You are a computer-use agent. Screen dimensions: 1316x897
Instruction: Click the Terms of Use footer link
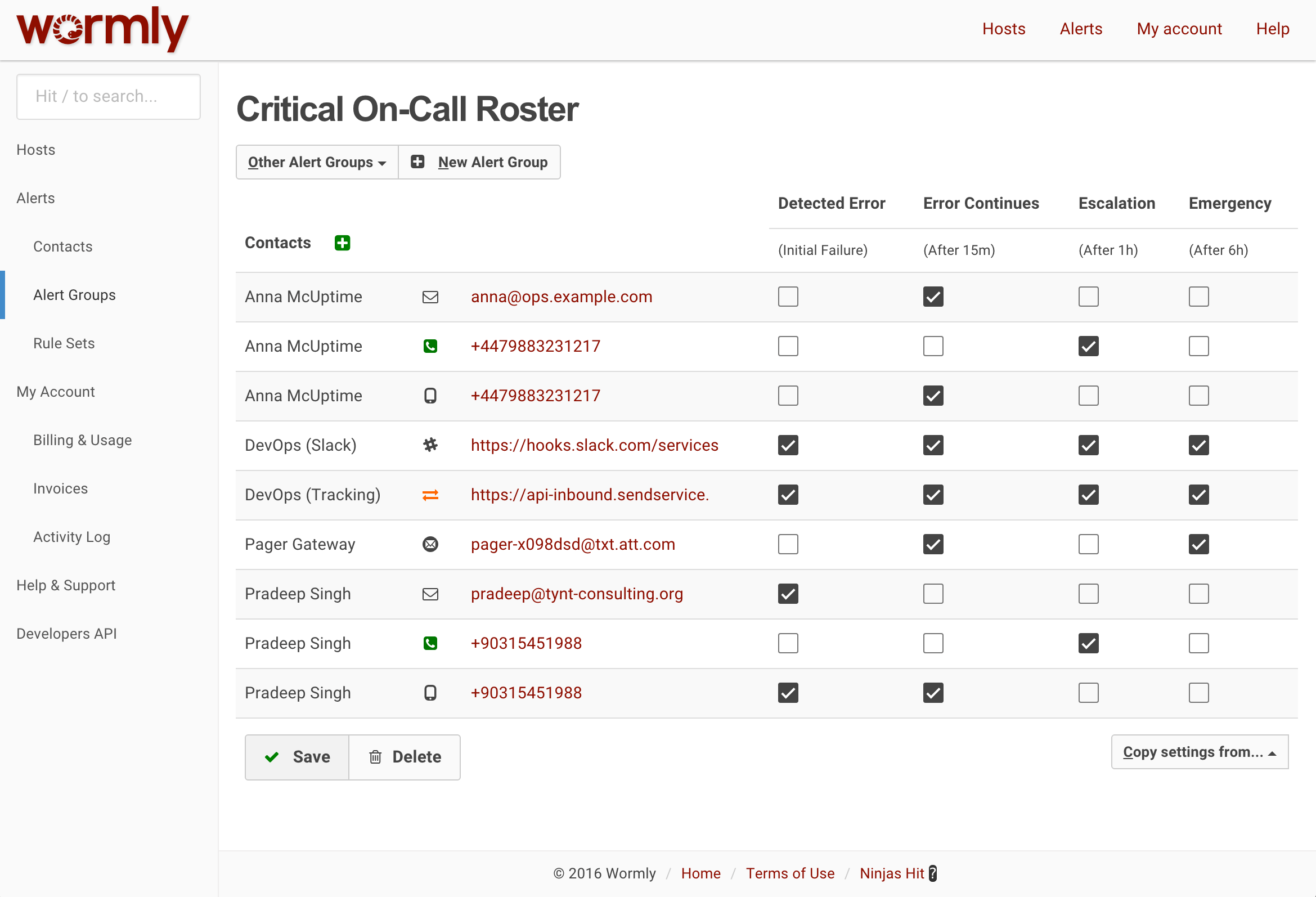790,873
